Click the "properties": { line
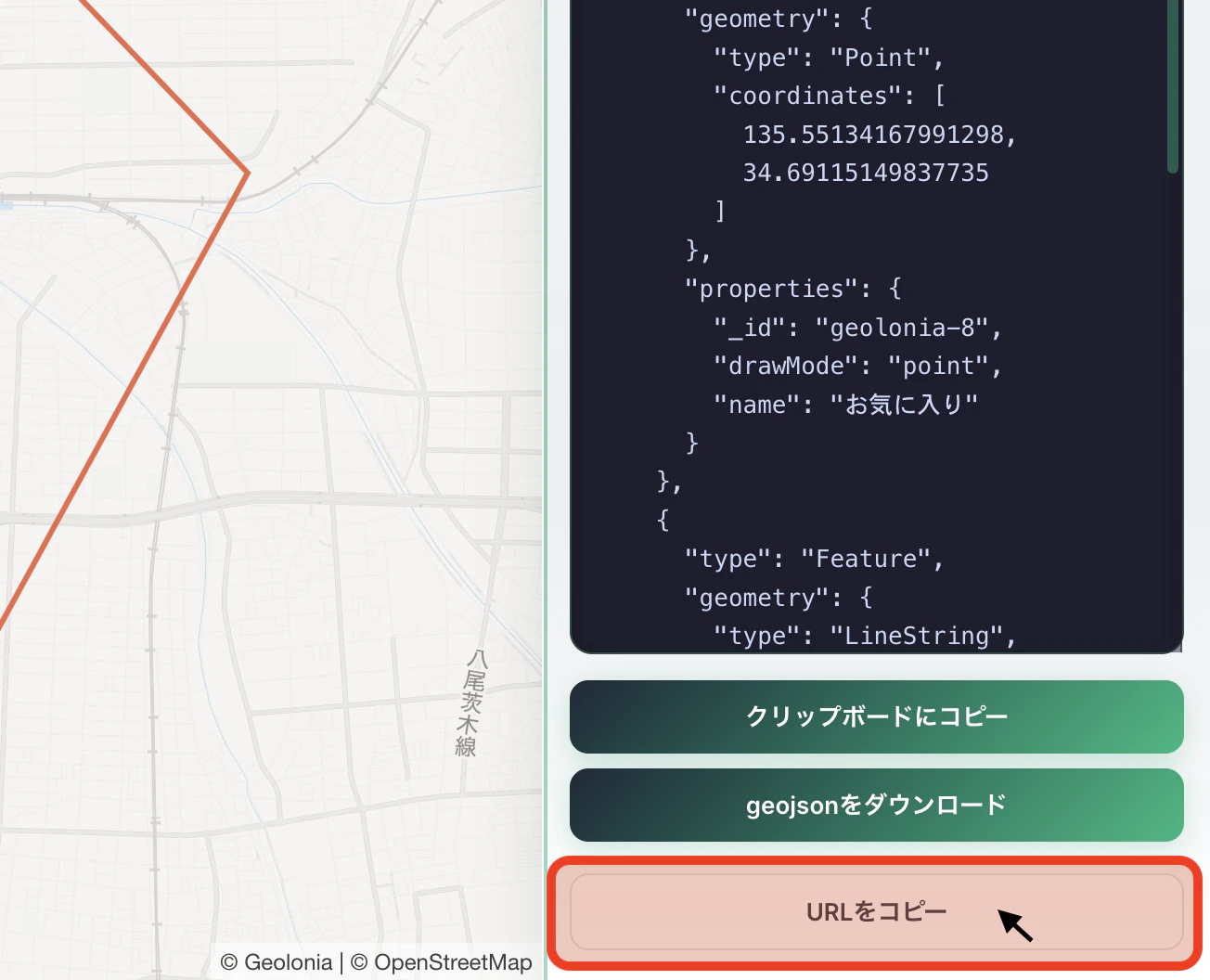 pos(793,289)
